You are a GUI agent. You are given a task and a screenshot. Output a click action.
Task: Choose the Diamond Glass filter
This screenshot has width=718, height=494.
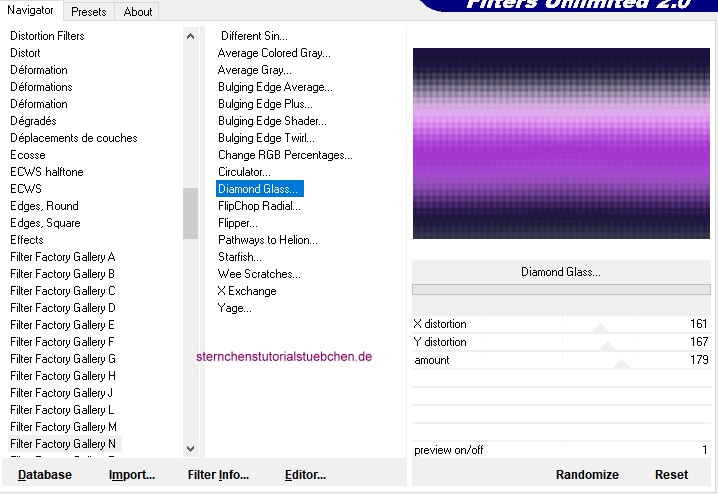click(x=260, y=189)
